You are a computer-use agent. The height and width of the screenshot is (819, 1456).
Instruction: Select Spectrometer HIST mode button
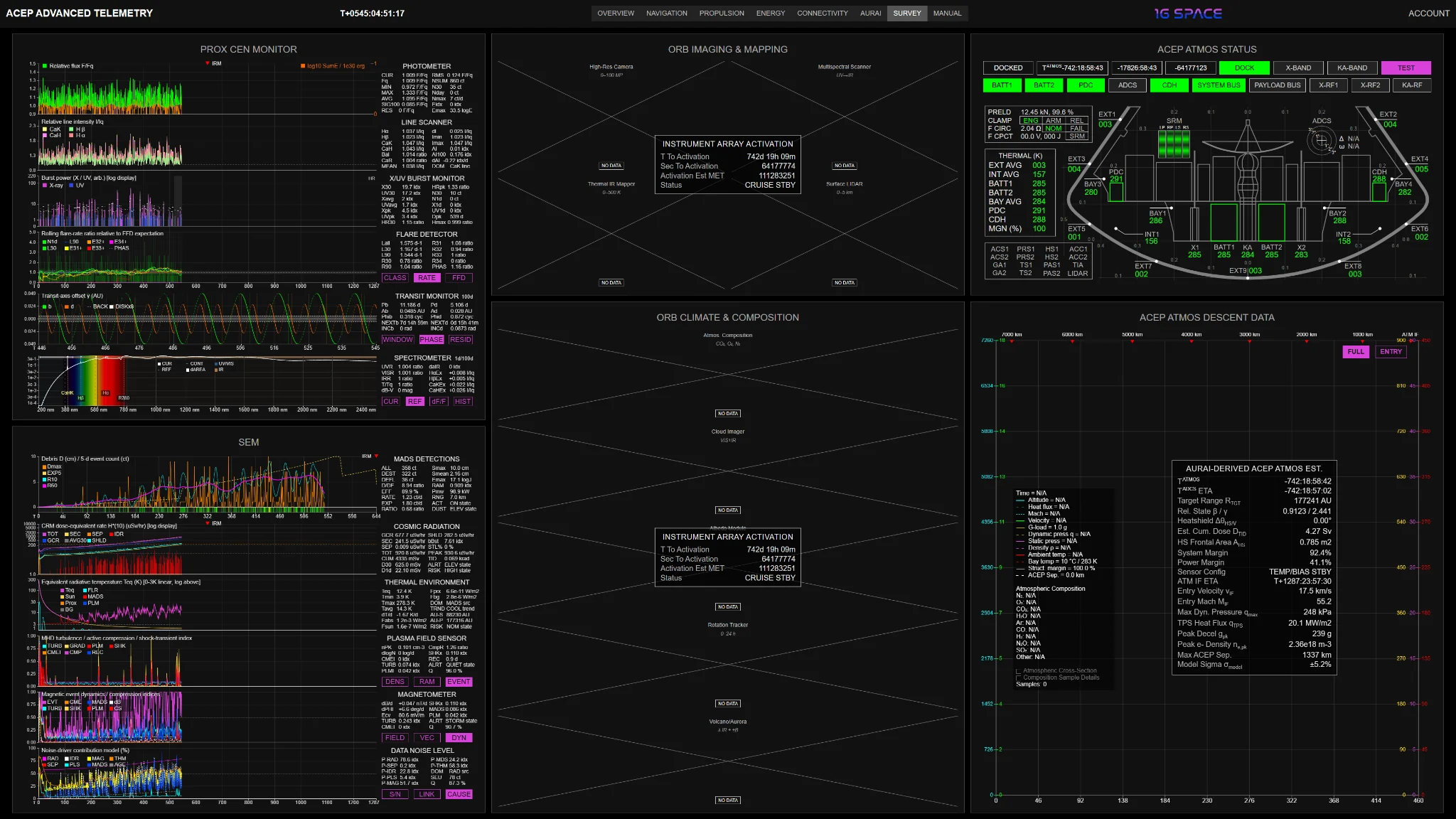pos(463,402)
